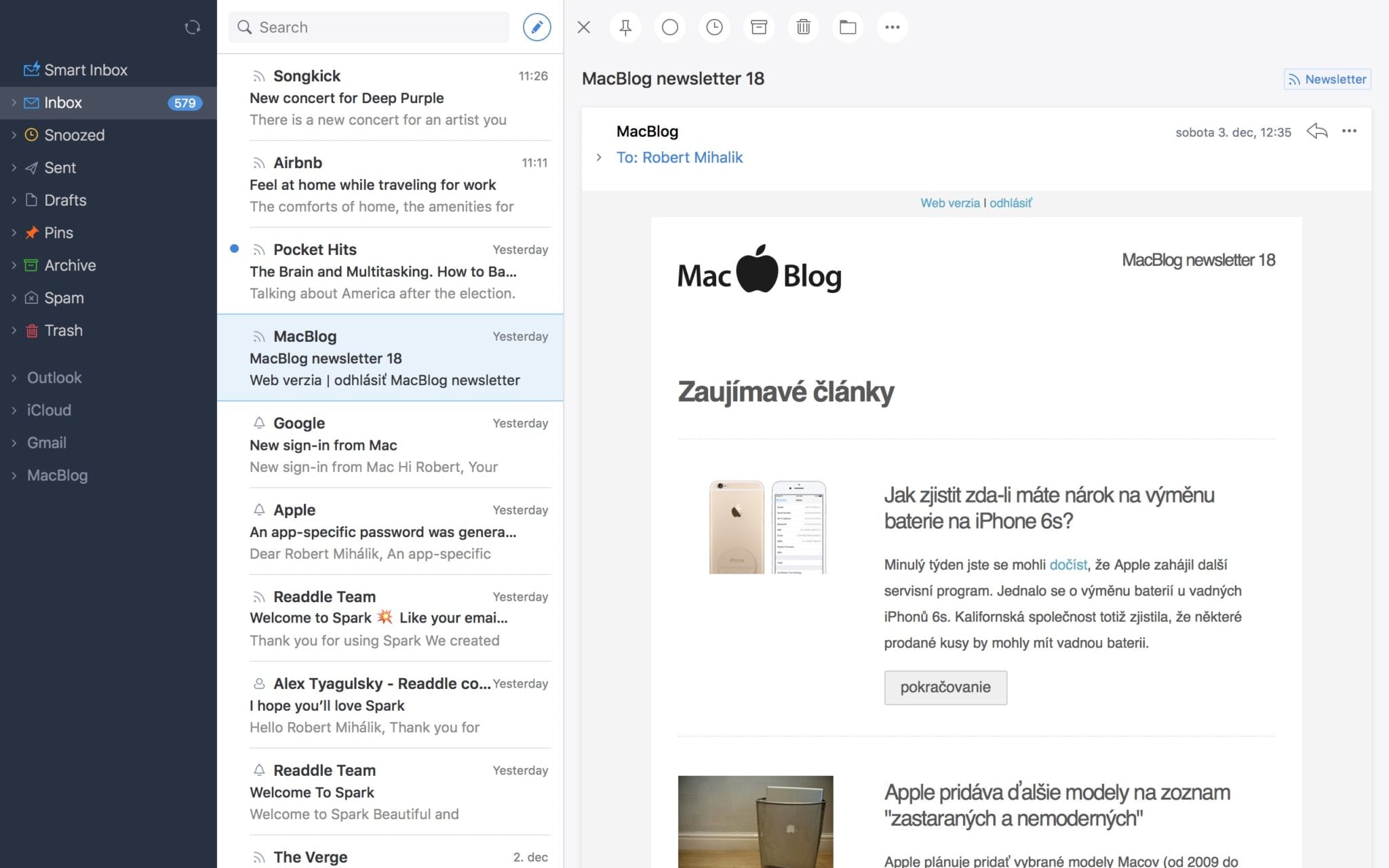The width and height of the screenshot is (1389, 868).
Task: Move email to folder icon
Action: [x=848, y=27]
